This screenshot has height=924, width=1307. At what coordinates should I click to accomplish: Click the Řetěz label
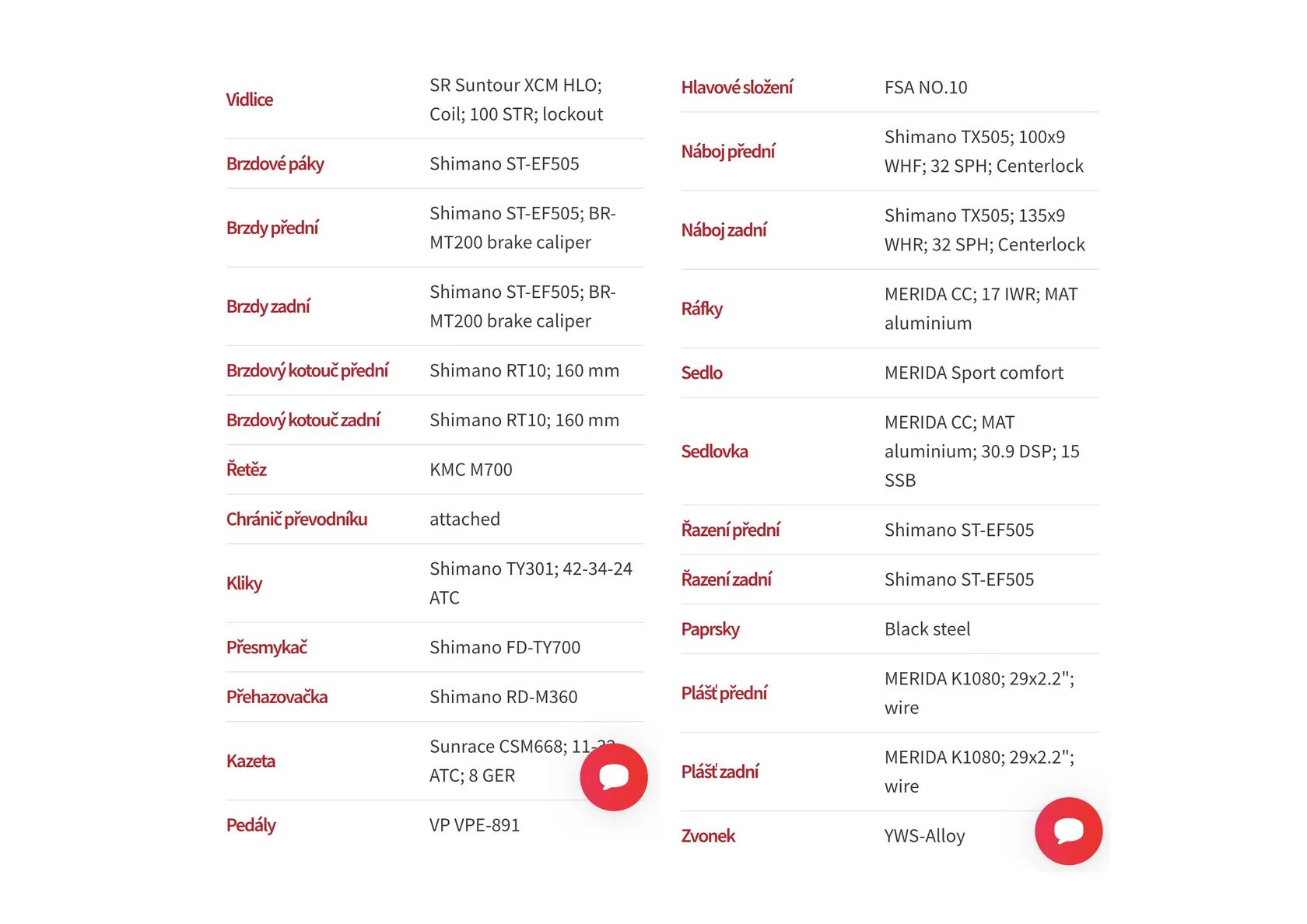(246, 470)
